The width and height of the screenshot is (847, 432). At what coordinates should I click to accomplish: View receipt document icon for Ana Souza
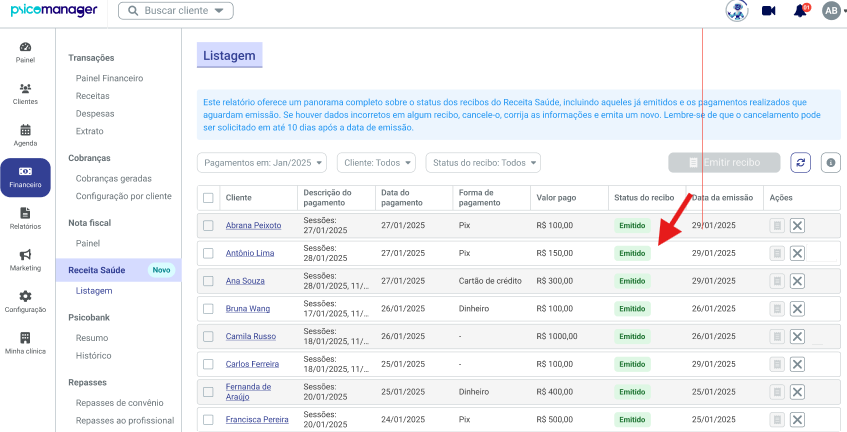coord(777,281)
